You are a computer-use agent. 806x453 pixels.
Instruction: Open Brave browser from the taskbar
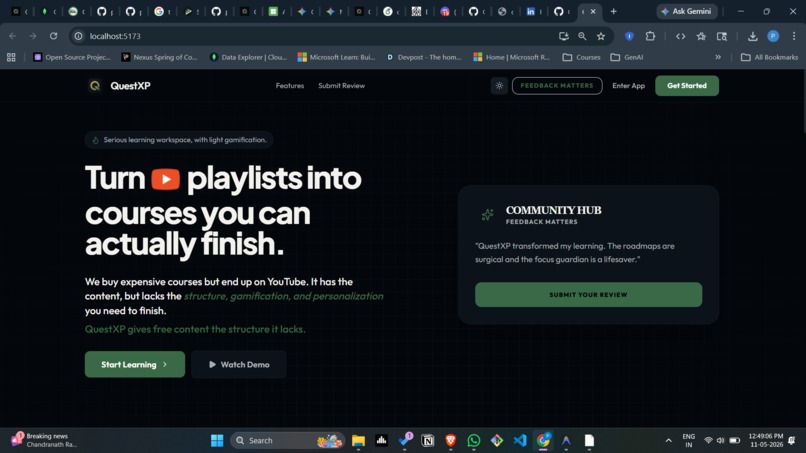[x=451, y=441]
